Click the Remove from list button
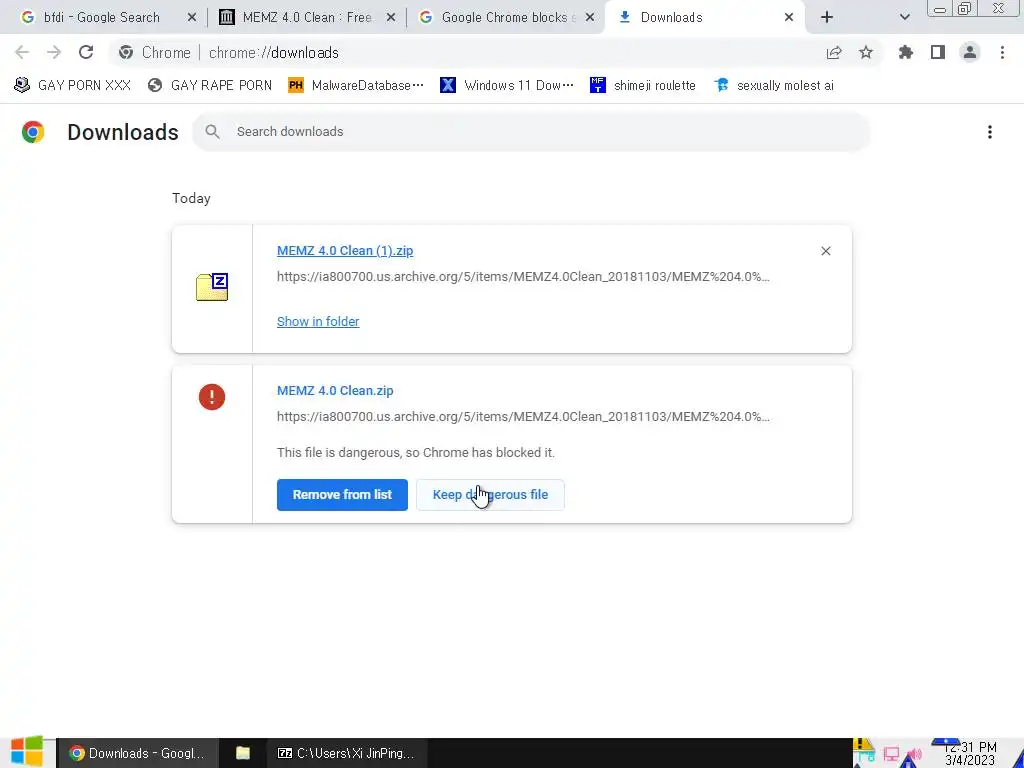The image size is (1024, 768). coord(342,495)
